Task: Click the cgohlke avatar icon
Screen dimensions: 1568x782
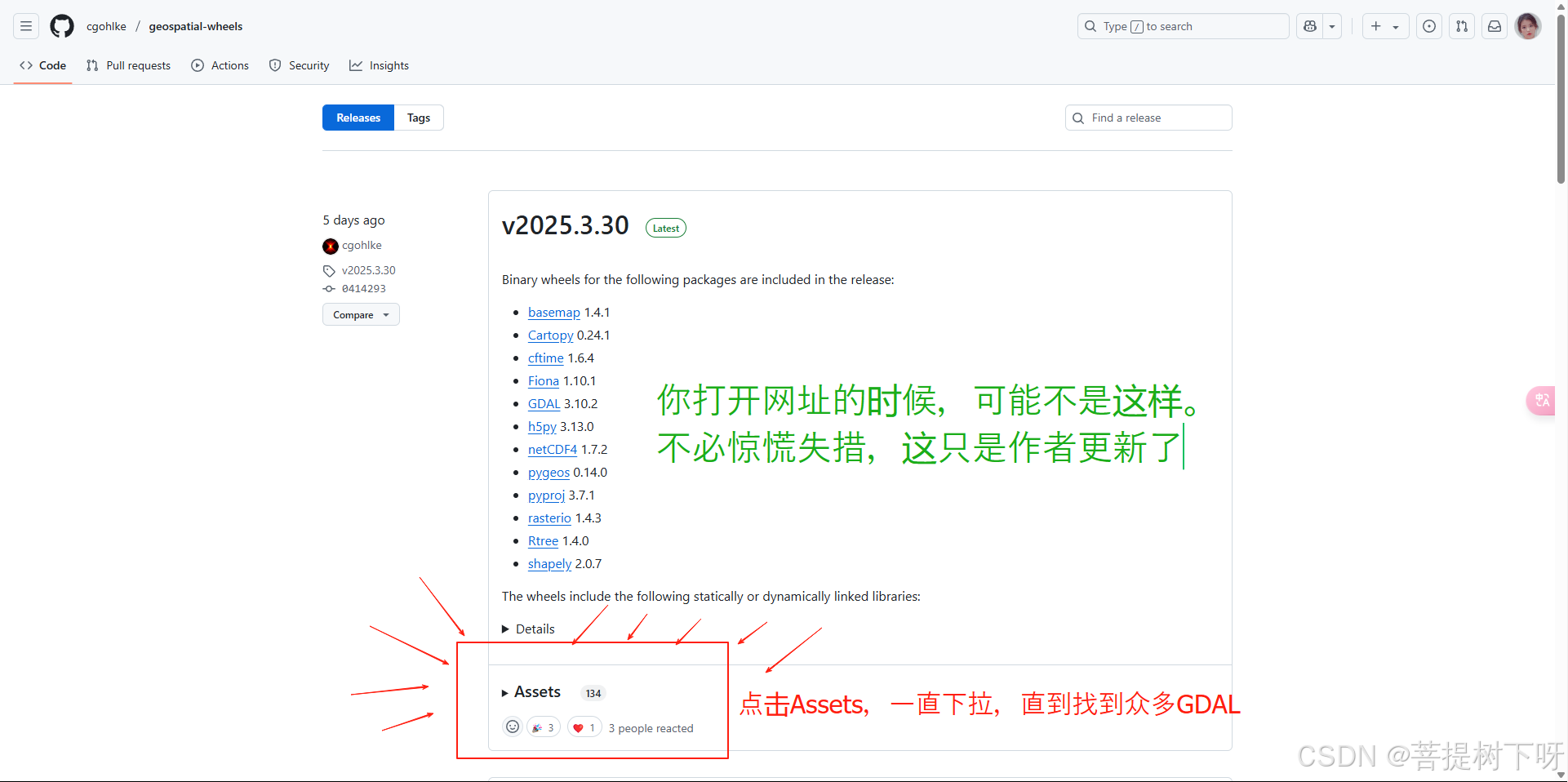Action: coord(331,246)
